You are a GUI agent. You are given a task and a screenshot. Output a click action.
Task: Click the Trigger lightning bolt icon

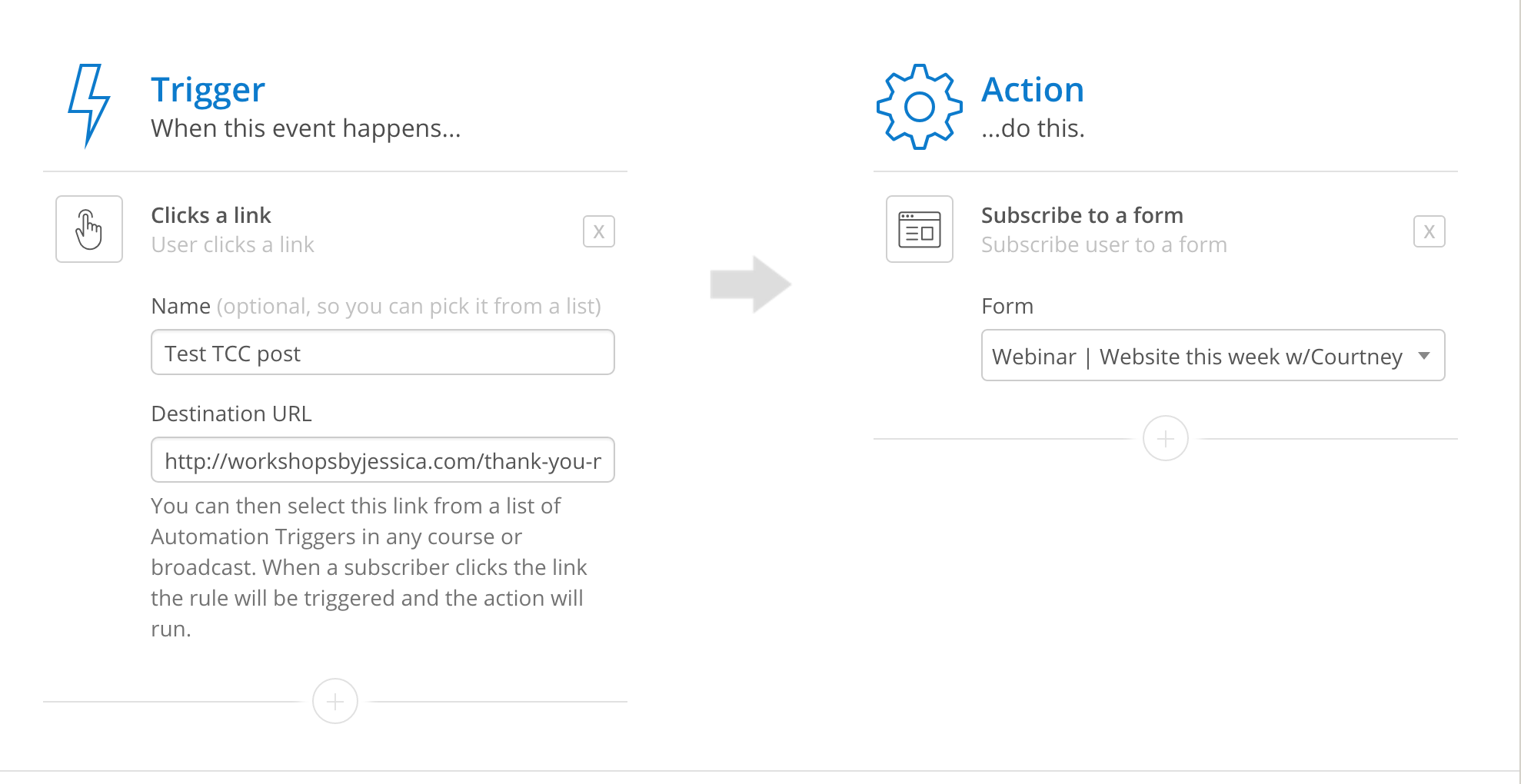point(88,106)
